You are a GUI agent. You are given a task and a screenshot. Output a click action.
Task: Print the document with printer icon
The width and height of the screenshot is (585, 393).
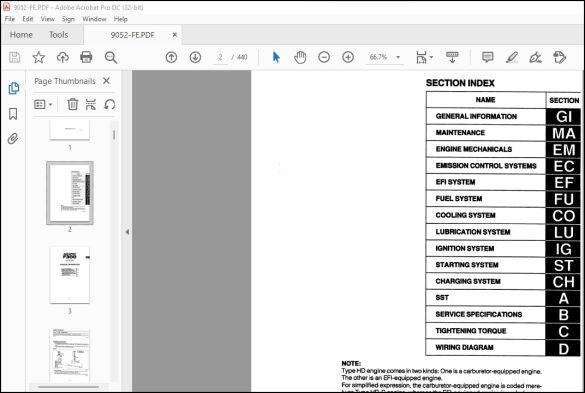(x=86, y=57)
